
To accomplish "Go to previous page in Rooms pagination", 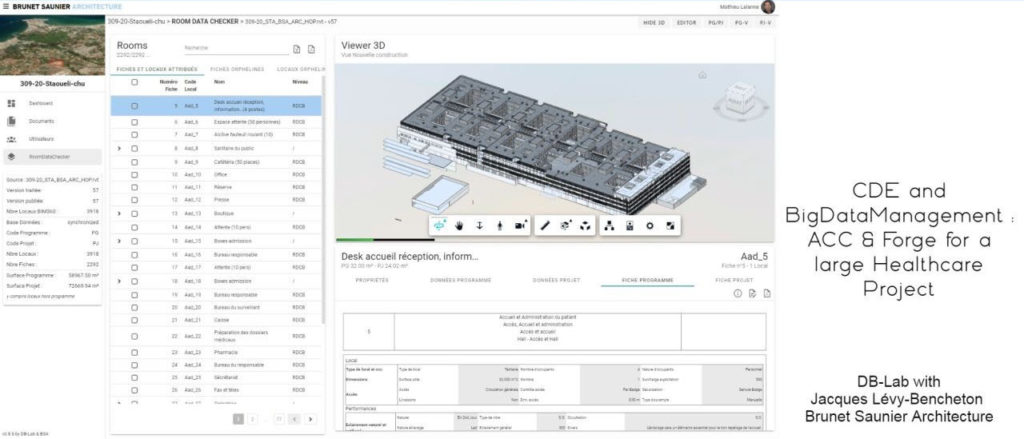I will pyautogui.click(x=295, y=419).
